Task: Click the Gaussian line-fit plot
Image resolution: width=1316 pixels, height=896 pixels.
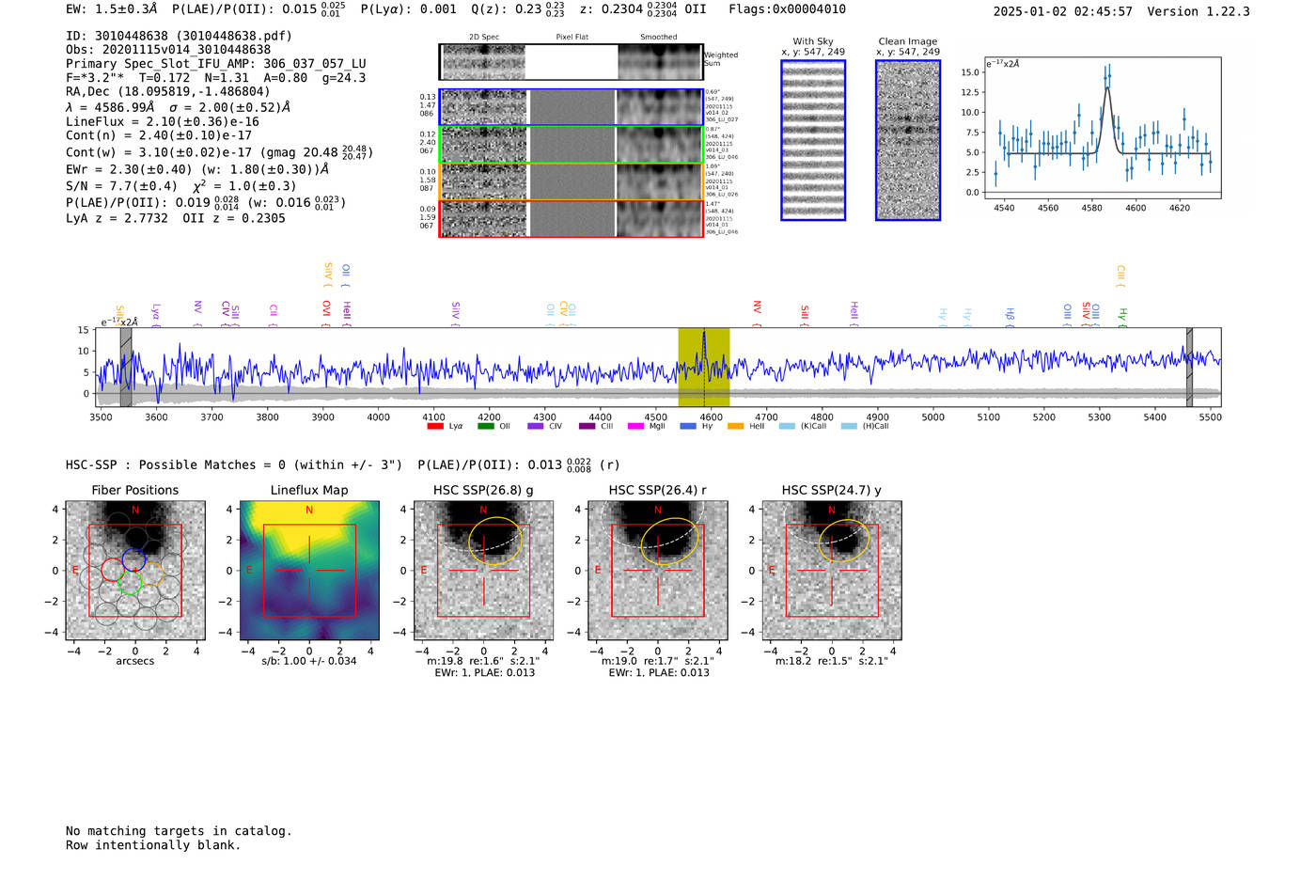Action: (x=1102, y=128)
